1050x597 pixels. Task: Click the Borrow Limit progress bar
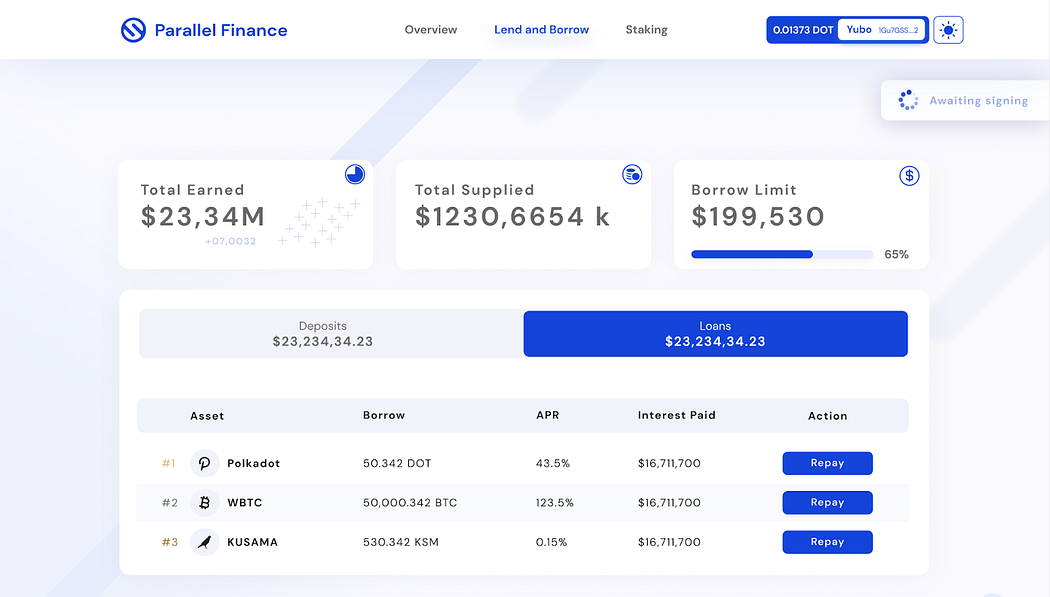pos(782,254)
